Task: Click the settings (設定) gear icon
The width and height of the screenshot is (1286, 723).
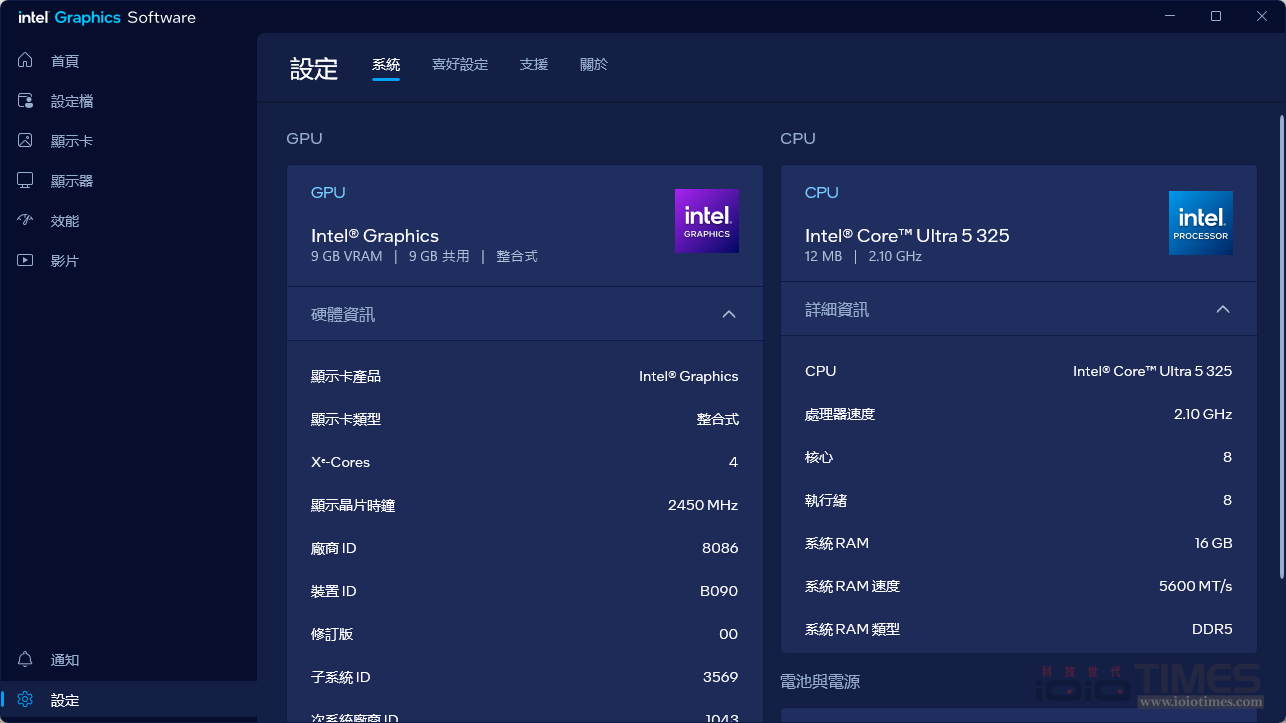Action: [26, 700]
